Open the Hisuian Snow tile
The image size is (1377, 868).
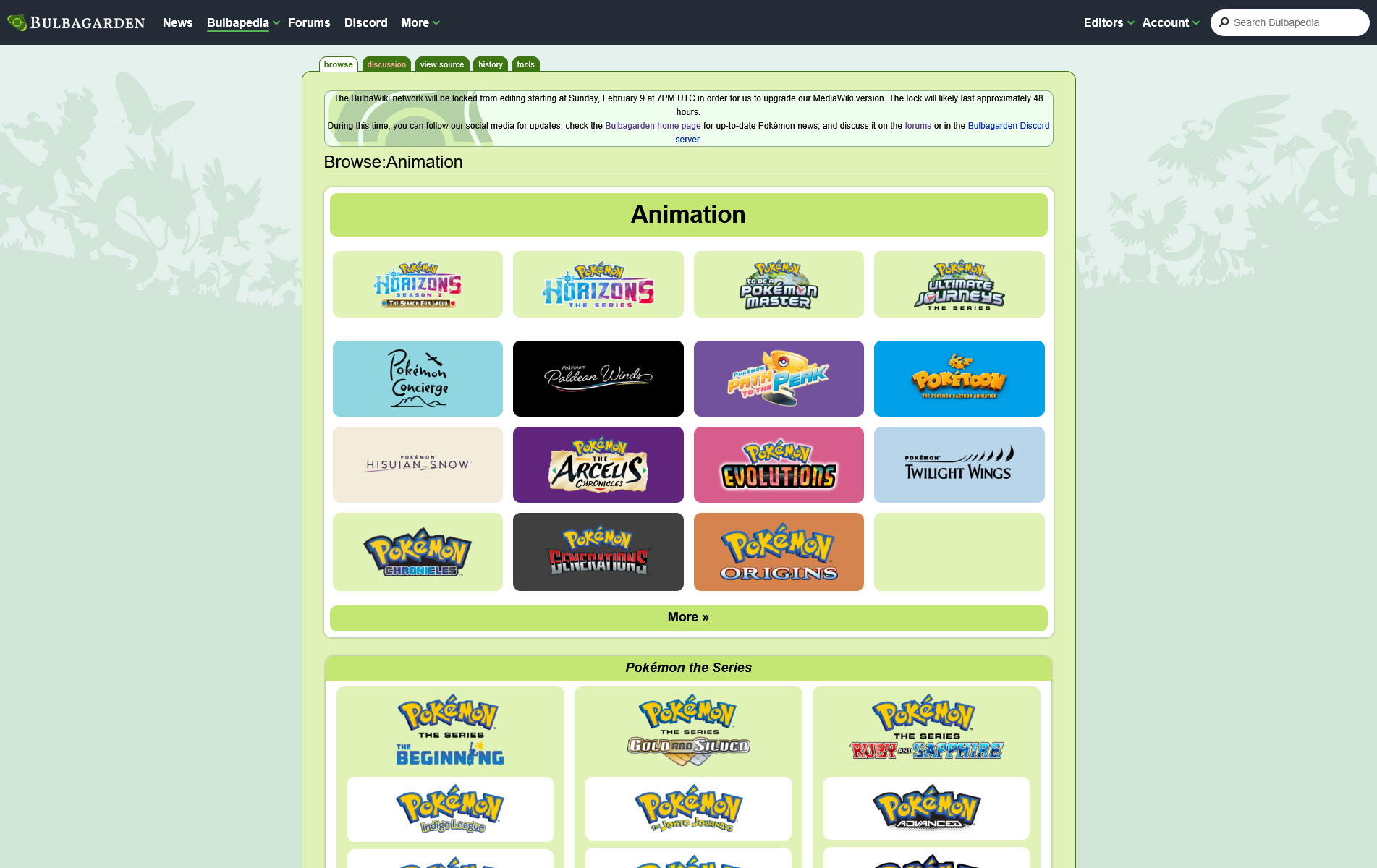418,464
